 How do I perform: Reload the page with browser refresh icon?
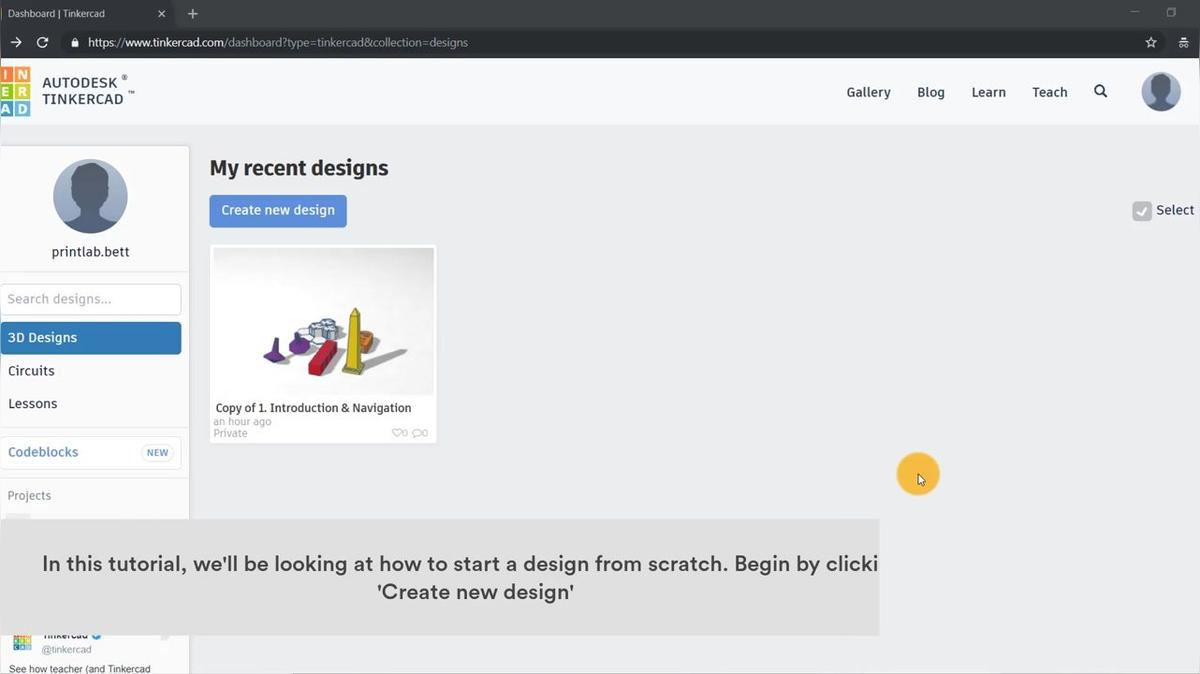tap(42, 43)
